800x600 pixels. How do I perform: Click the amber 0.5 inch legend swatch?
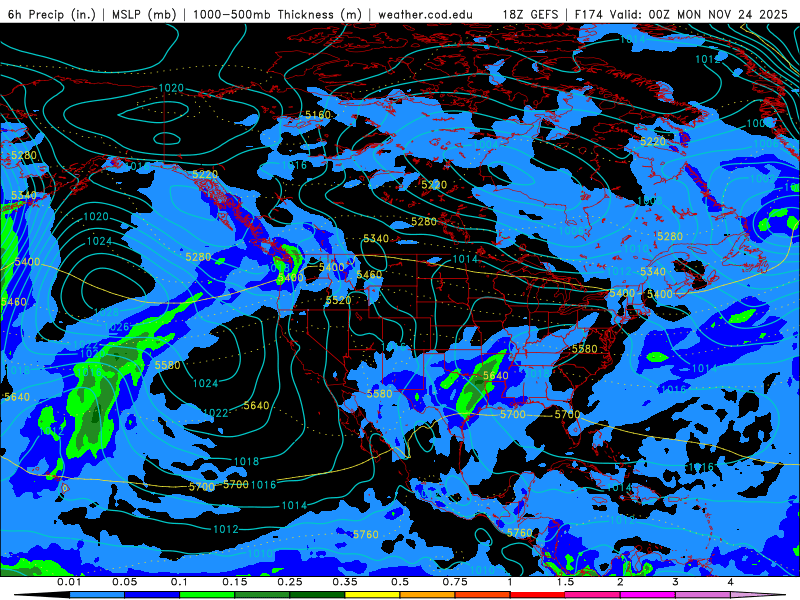pyautogui.click(x=428, y=595)
